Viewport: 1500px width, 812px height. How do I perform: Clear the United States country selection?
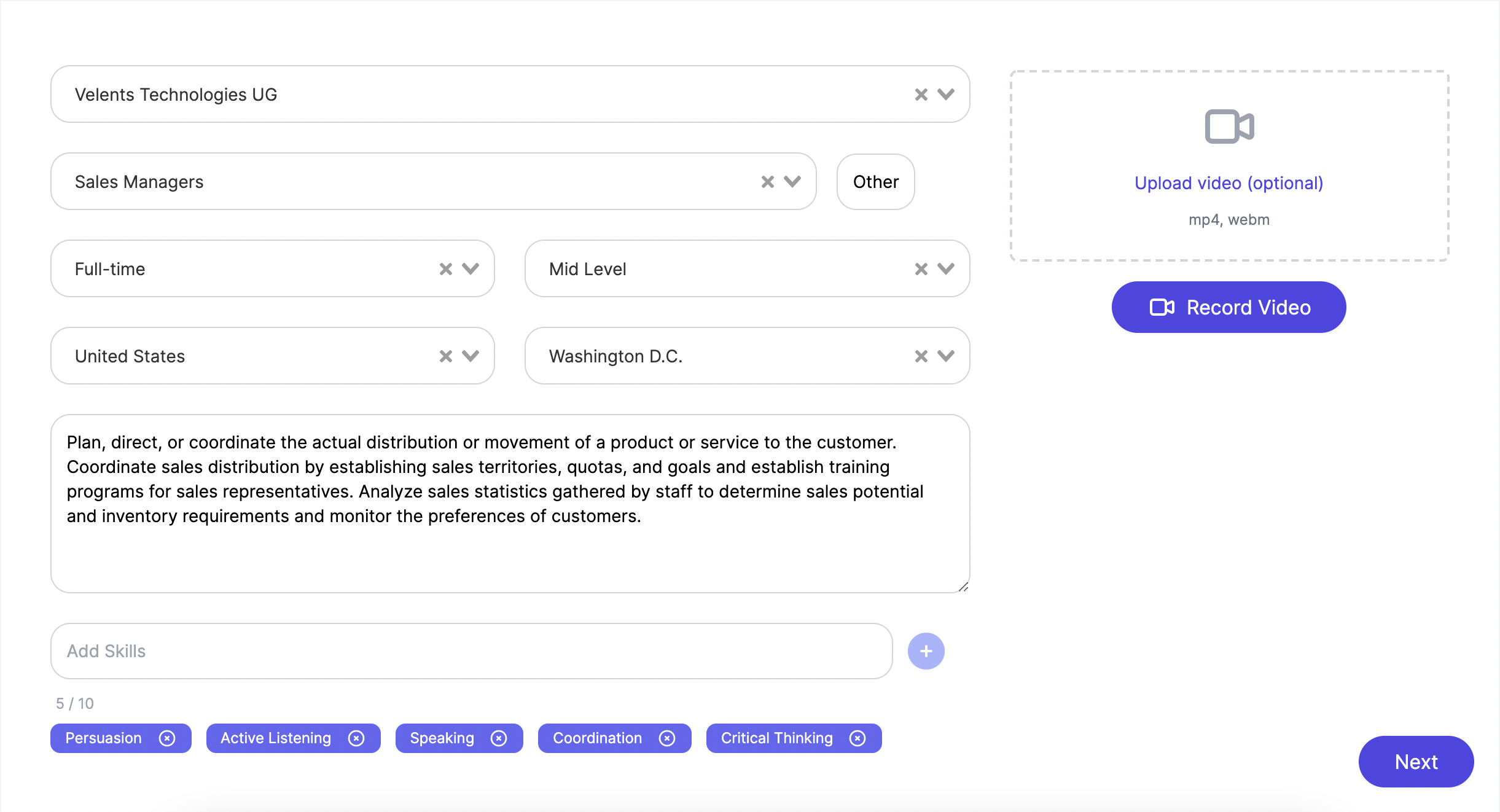(x=445, y=356)
